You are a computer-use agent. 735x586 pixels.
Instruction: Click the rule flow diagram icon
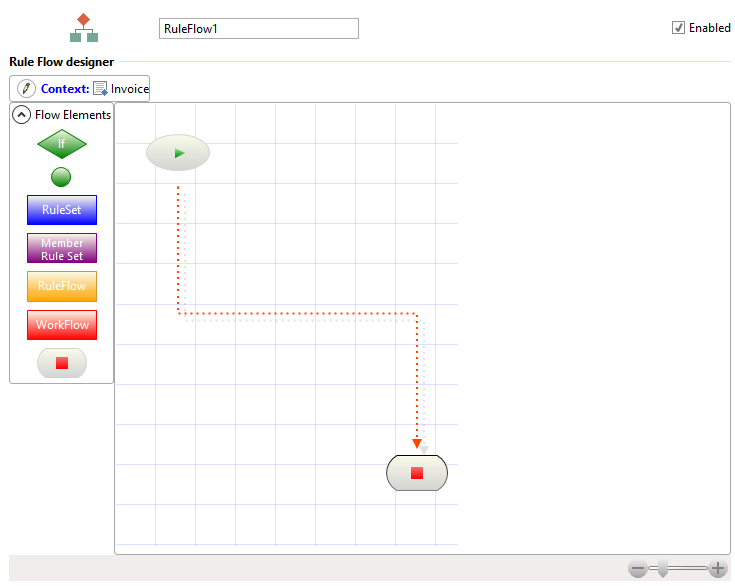84,28
